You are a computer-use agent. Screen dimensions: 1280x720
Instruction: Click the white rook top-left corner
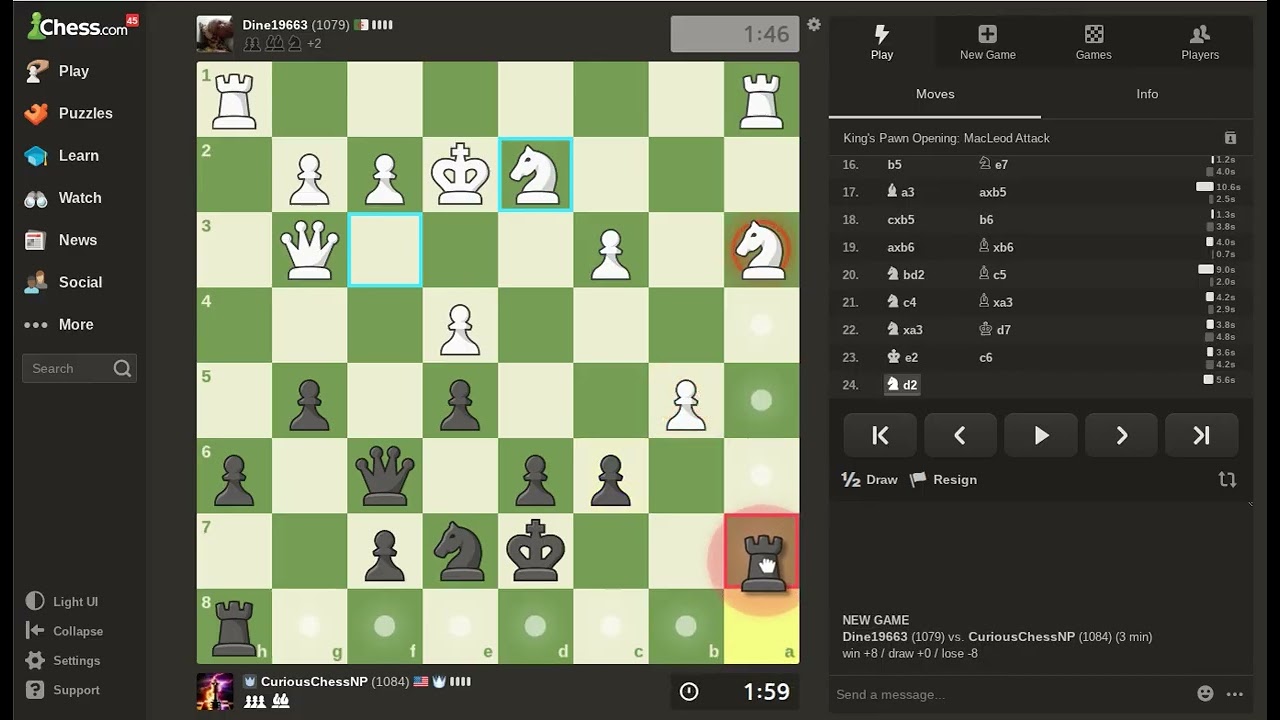click(x=234, y=100)
